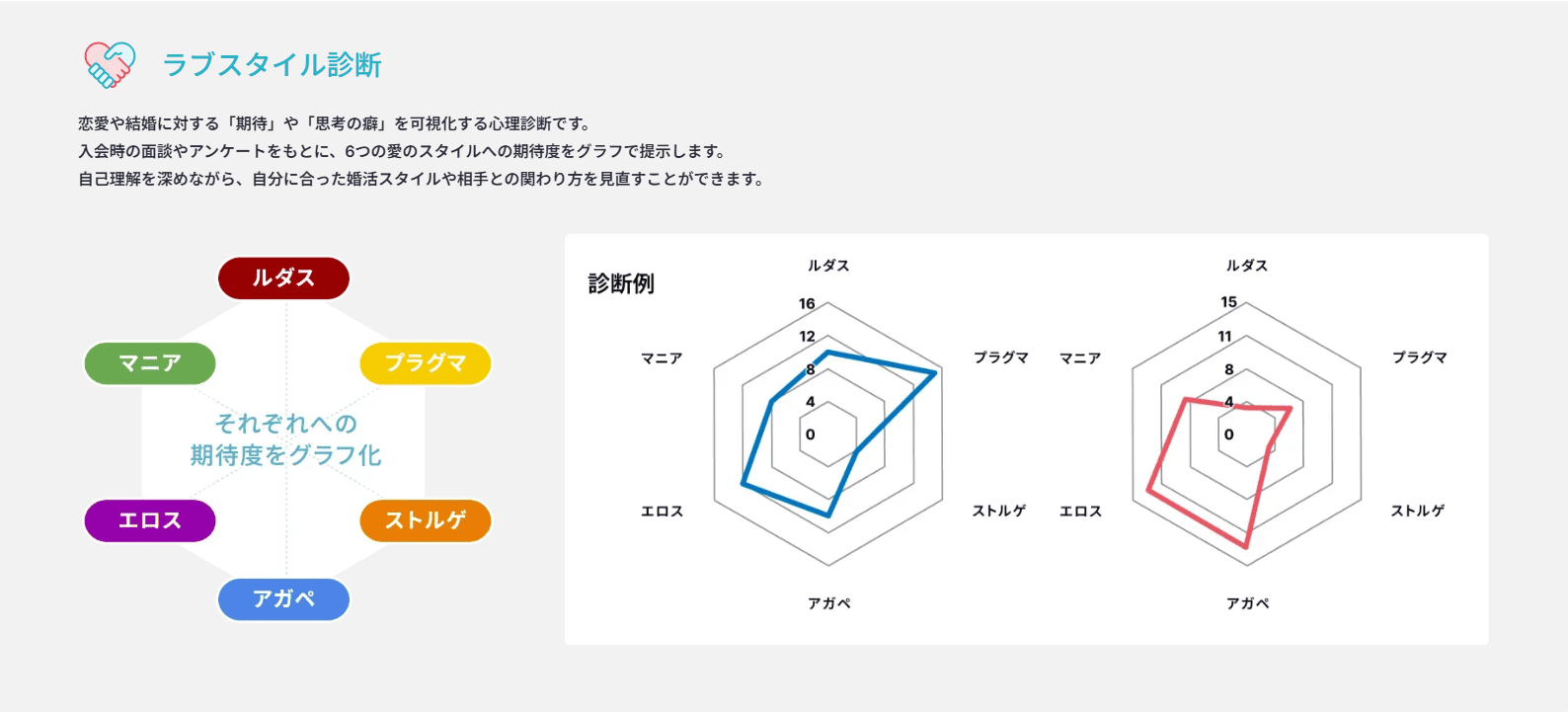Click the それぞれへの期待度をグラフ化 center text
The width and height of the screenshot is (1568, 712).
[286, 439]
